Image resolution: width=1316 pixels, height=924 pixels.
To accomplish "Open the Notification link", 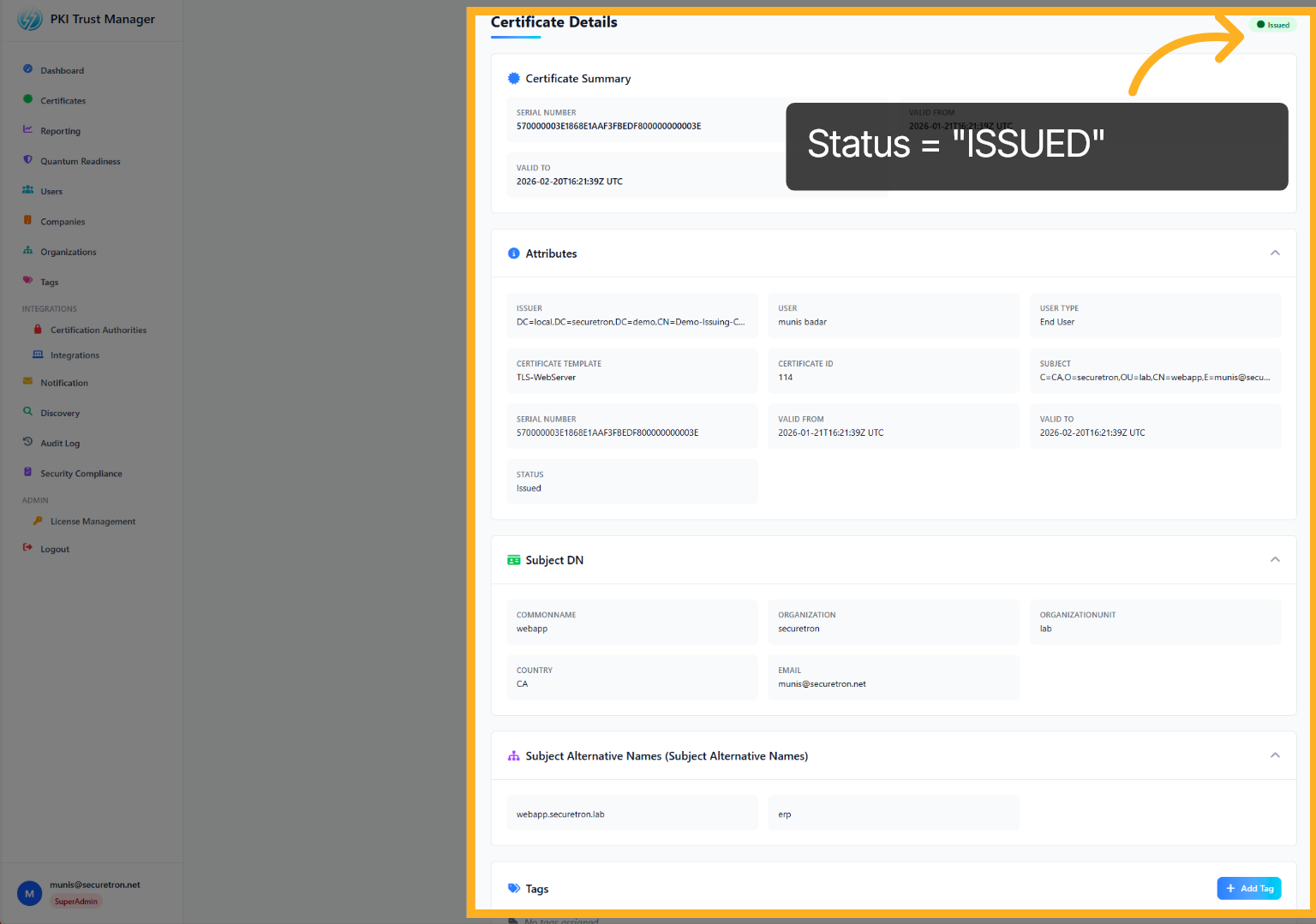I will click(x=64, y=383).
